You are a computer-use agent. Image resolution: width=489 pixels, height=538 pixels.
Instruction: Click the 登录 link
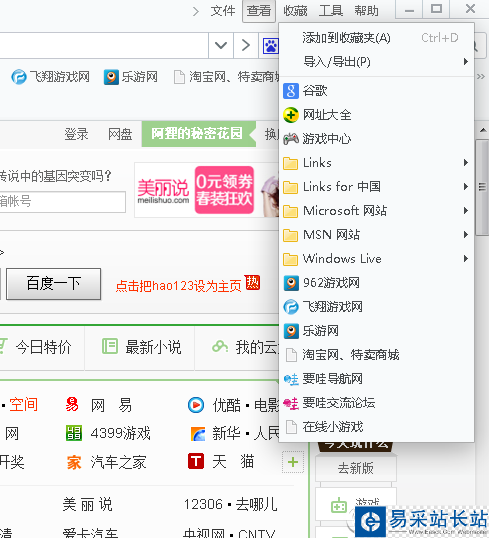(x=77, y=134)
